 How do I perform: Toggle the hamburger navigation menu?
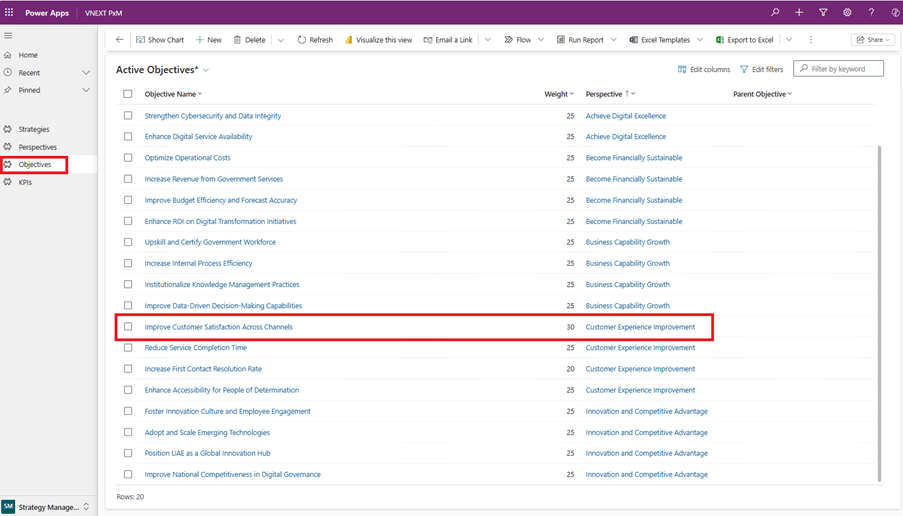(8, 35)
